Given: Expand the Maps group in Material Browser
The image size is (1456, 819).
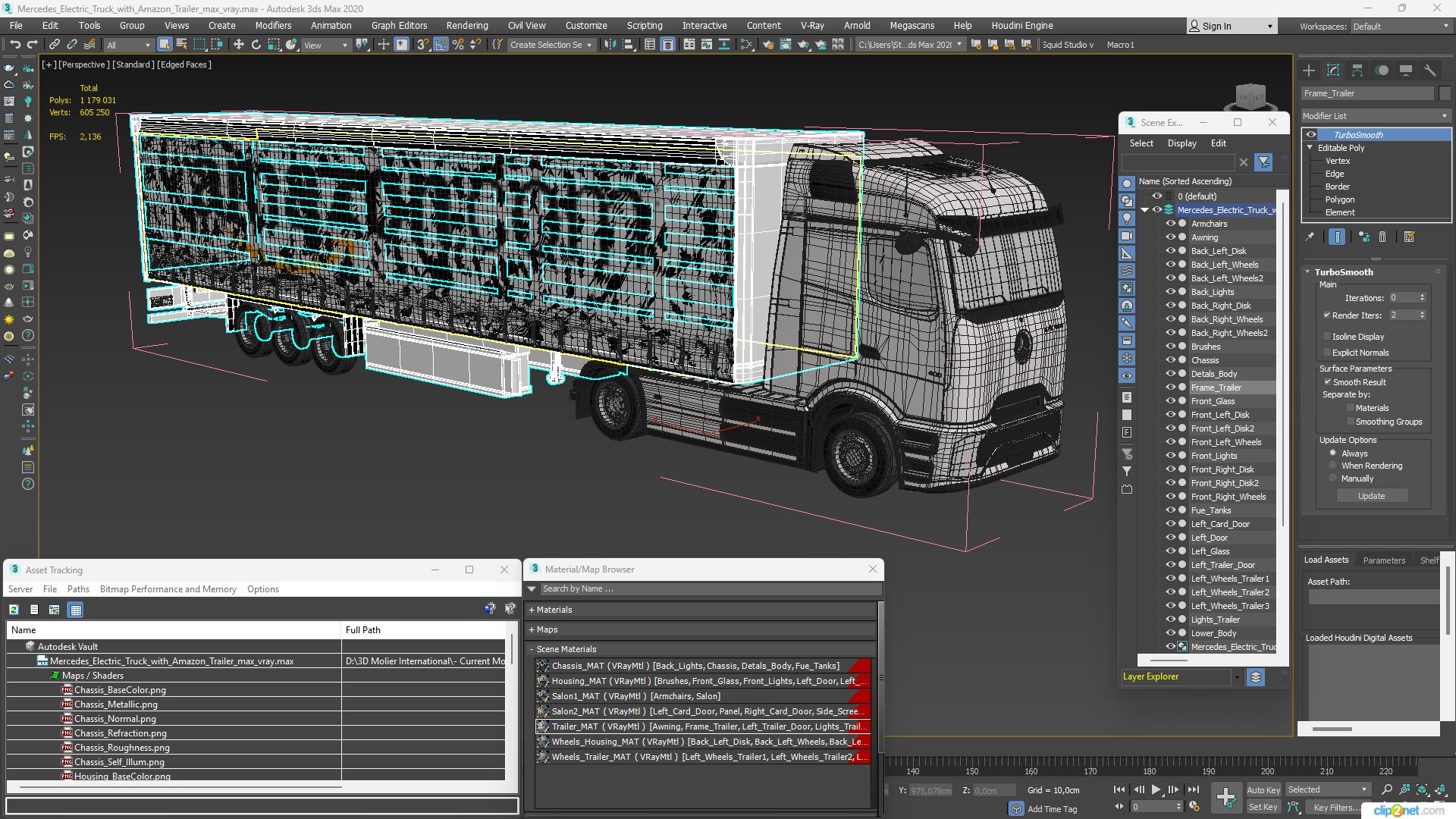Looking at the screenshot, I should 532,630.
